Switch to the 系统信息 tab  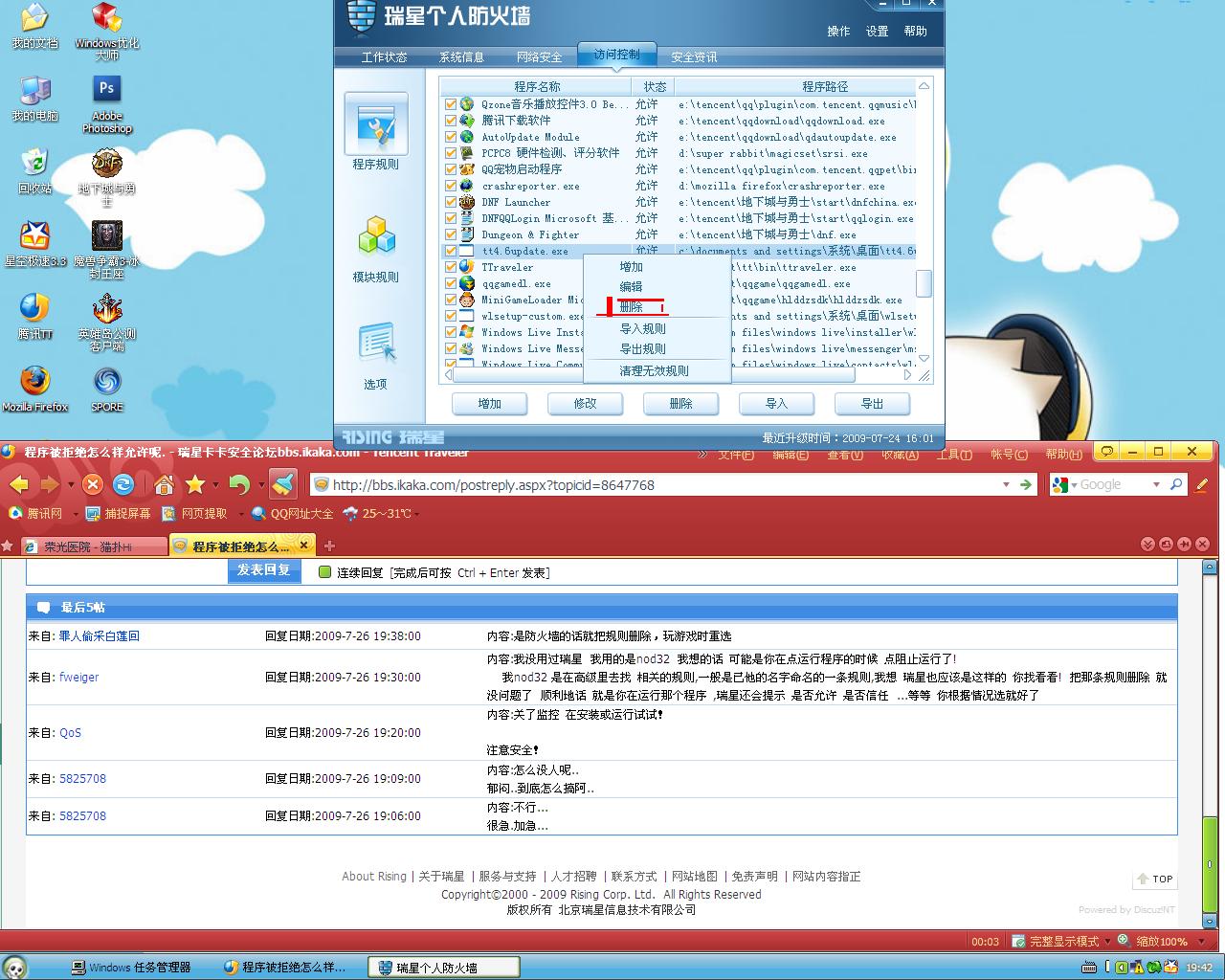tap(461, 57)
